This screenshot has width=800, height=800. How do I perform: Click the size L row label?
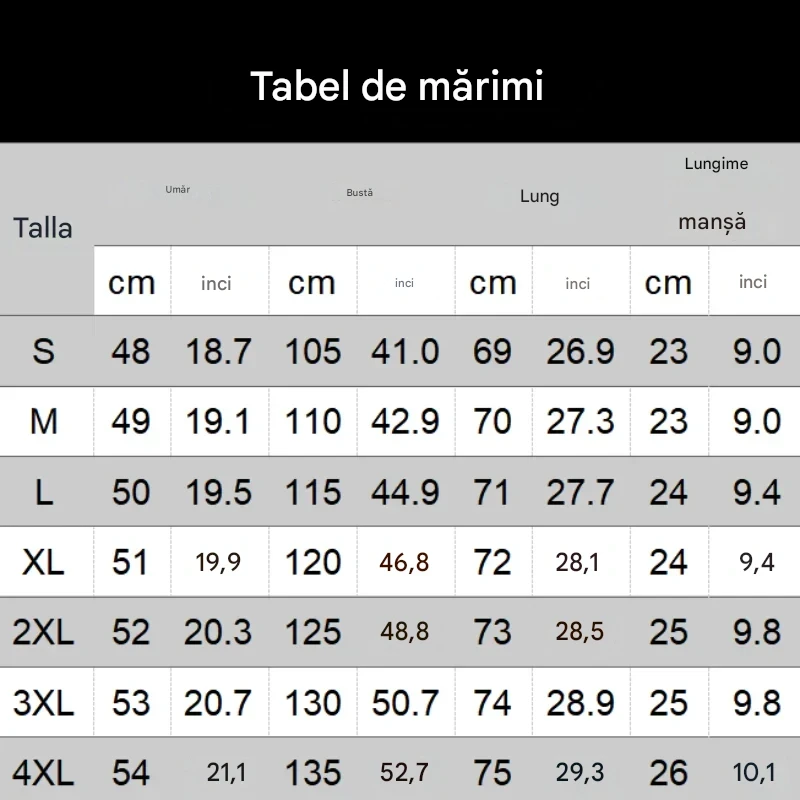(x=44, y=491)
